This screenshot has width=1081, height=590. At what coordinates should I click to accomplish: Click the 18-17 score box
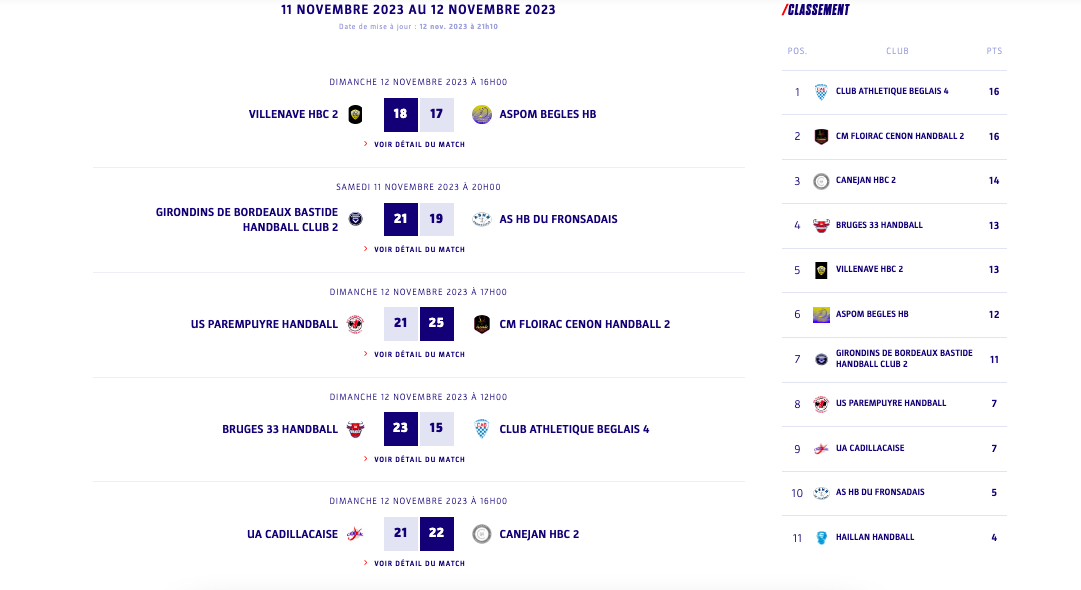pyautogui.click(x=419, y=115)
